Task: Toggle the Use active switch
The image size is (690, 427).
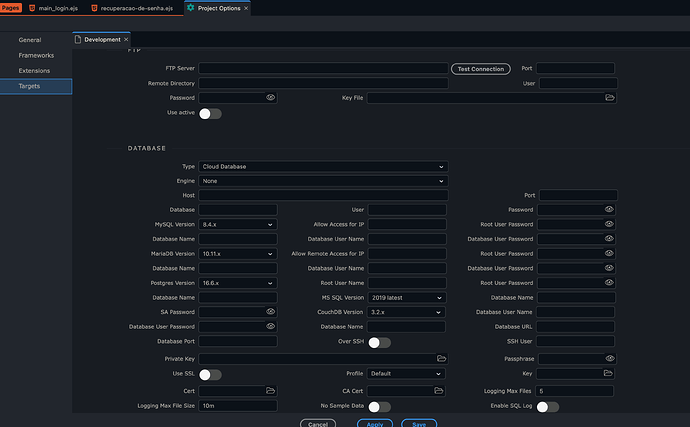Action: pyautogui.click(x=210, y=114)
